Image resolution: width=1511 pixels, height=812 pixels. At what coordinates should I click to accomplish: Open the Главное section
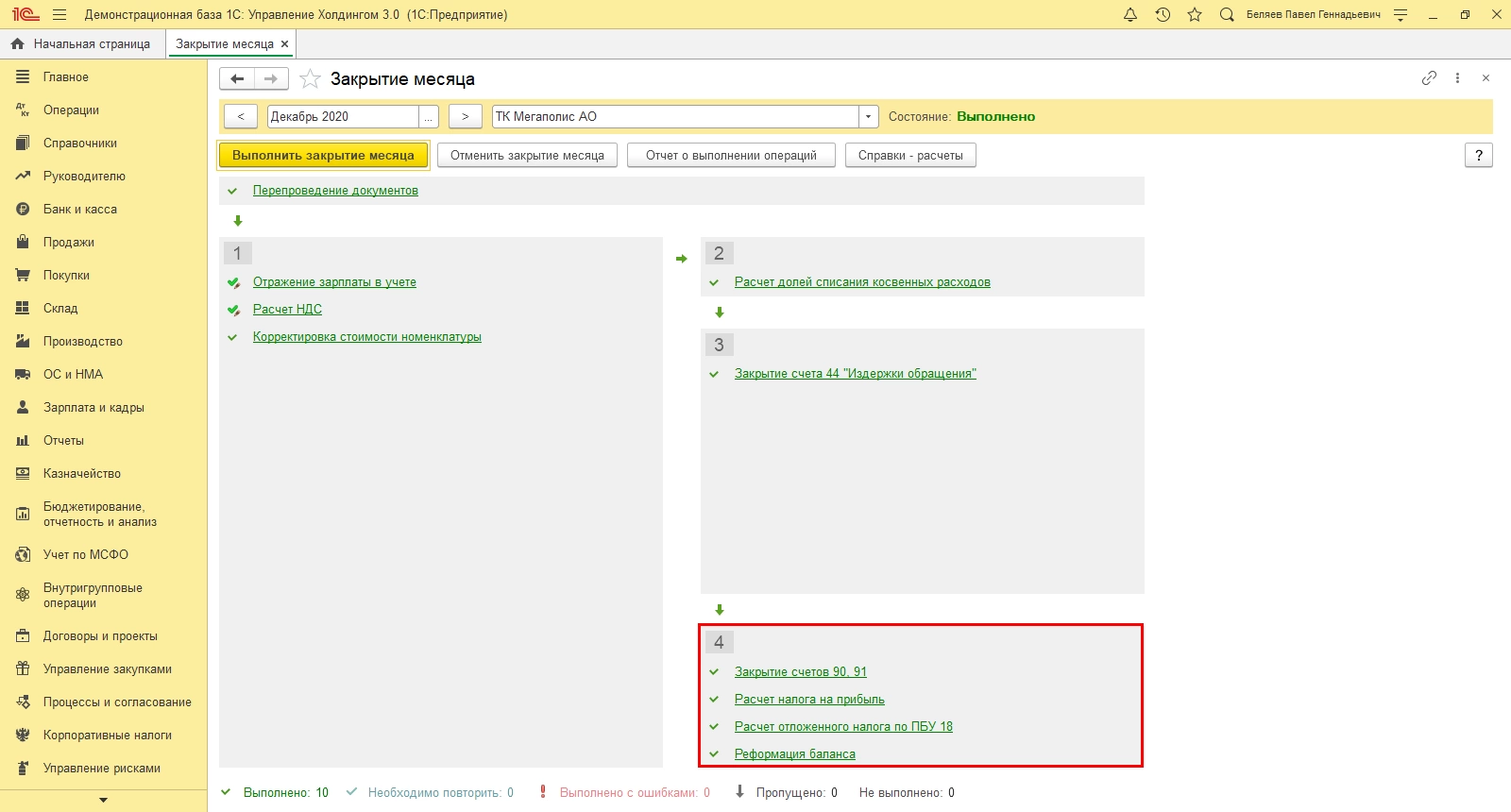(66, 77)
